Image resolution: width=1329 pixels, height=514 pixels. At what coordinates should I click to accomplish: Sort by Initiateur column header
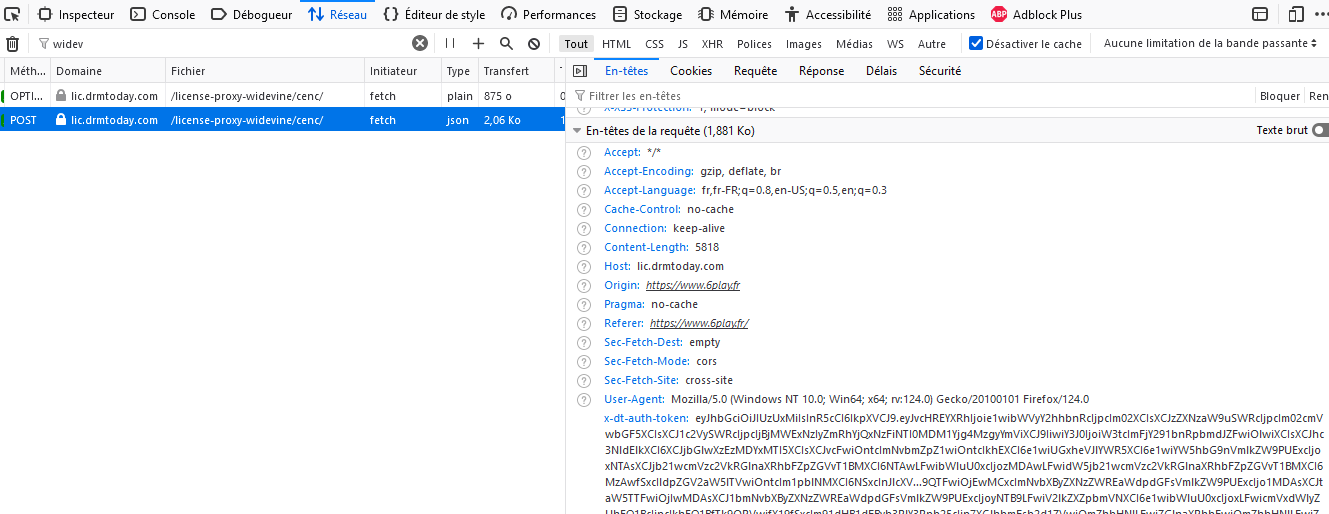click(403, 71)
